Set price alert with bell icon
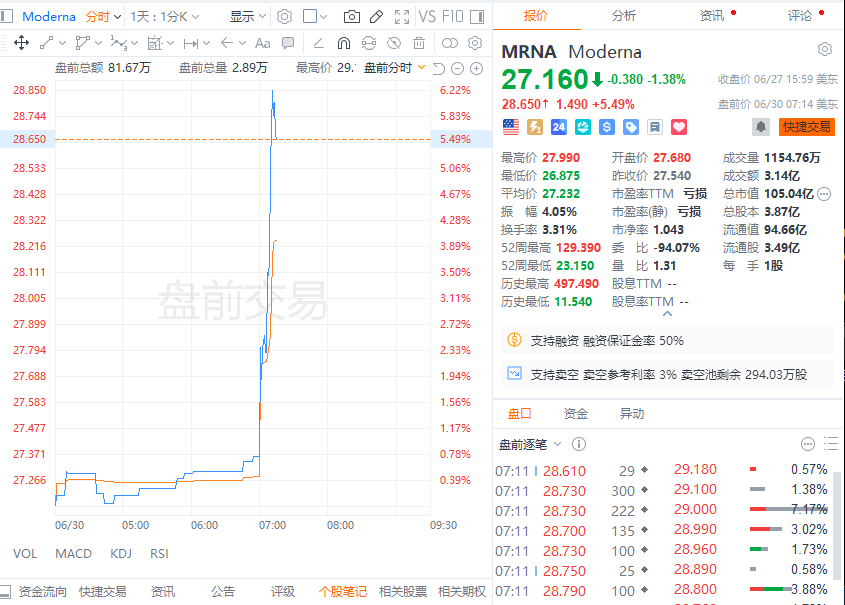Image resolution: width=845 pixels, height=605 pixels. click(760, 127)
